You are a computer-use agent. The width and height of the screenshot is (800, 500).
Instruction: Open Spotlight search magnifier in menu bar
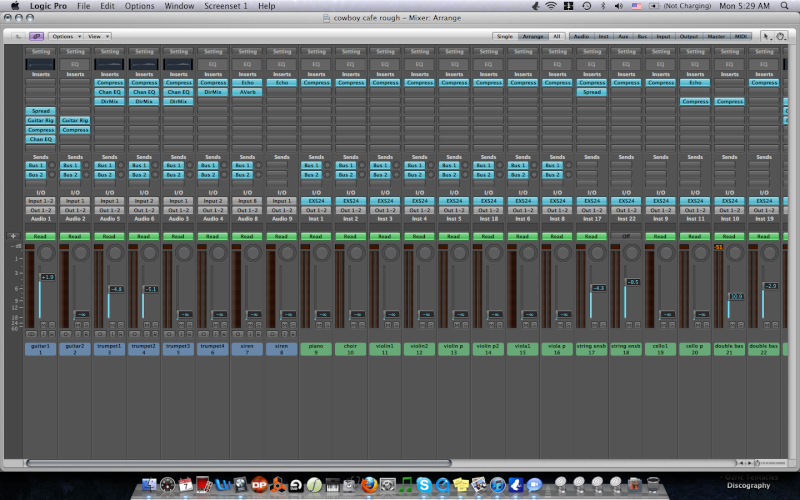784,6
